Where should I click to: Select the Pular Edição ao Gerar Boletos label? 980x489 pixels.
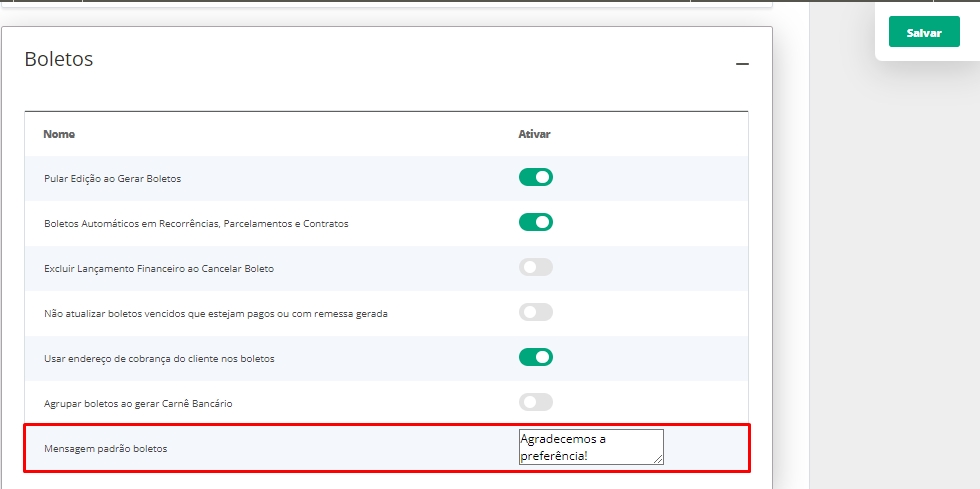pyautogui.click(x=112, y=178)
